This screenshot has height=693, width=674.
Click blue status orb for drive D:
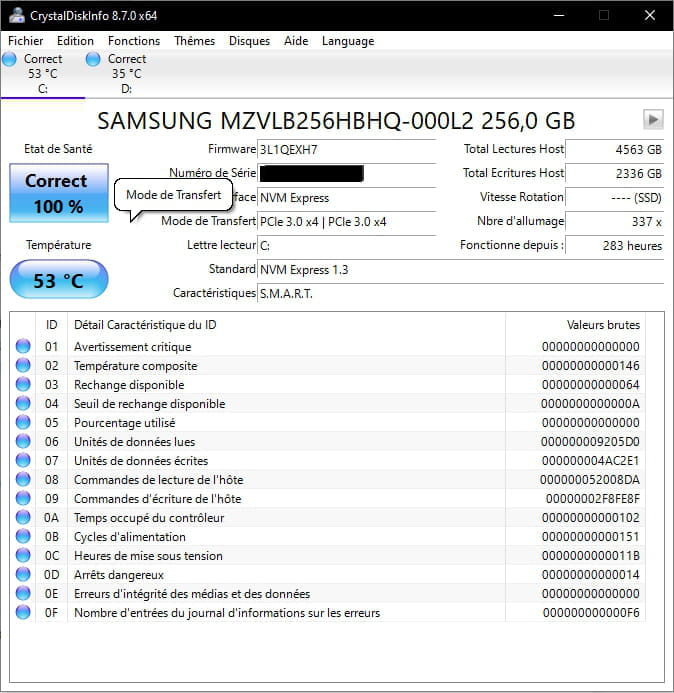[x=93, y=59]
